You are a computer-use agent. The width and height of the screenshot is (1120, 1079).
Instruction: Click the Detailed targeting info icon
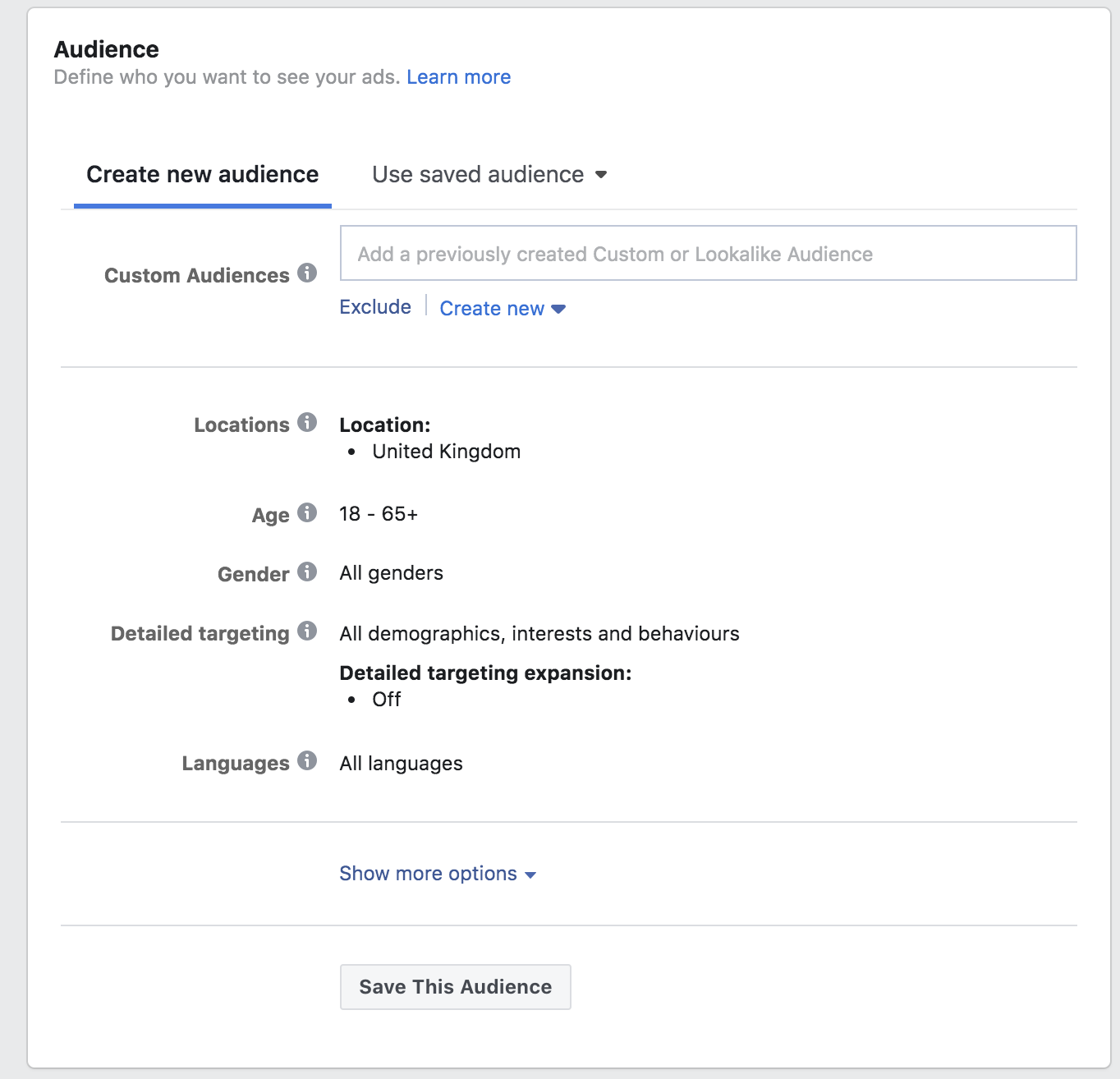(x=307, y=631)
